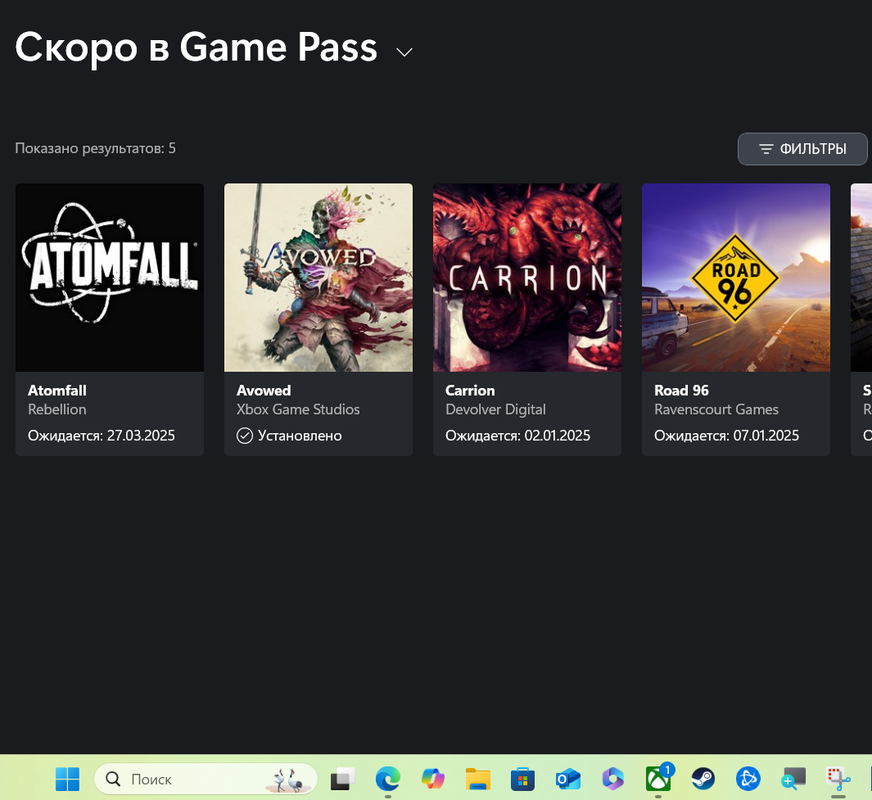Viewport: 872px width, 800px height.
Task: Click the Atomfall title text
Action: [x=57, y=390]
